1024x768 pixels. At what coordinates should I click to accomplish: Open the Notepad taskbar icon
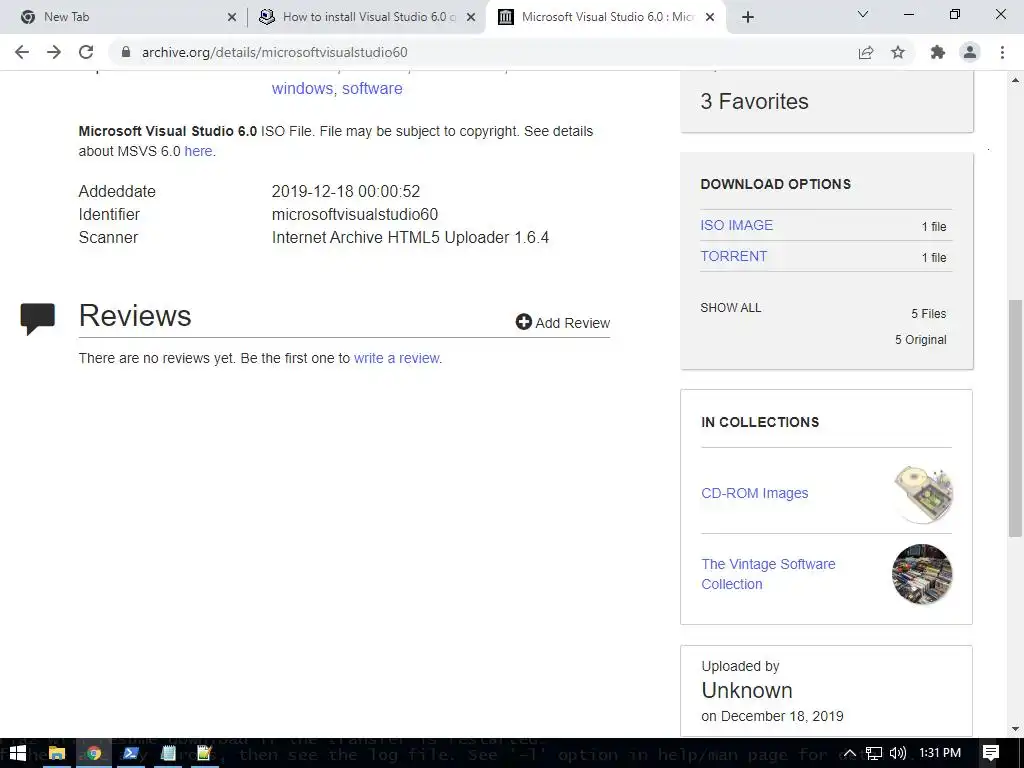(168, 753)
